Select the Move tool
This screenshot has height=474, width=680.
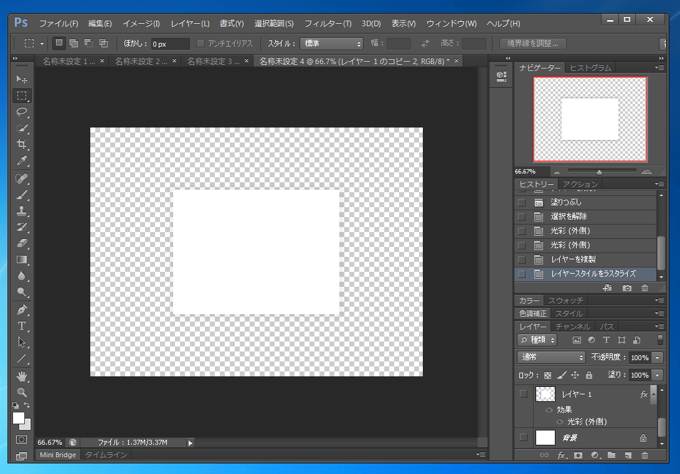[21, 79]
